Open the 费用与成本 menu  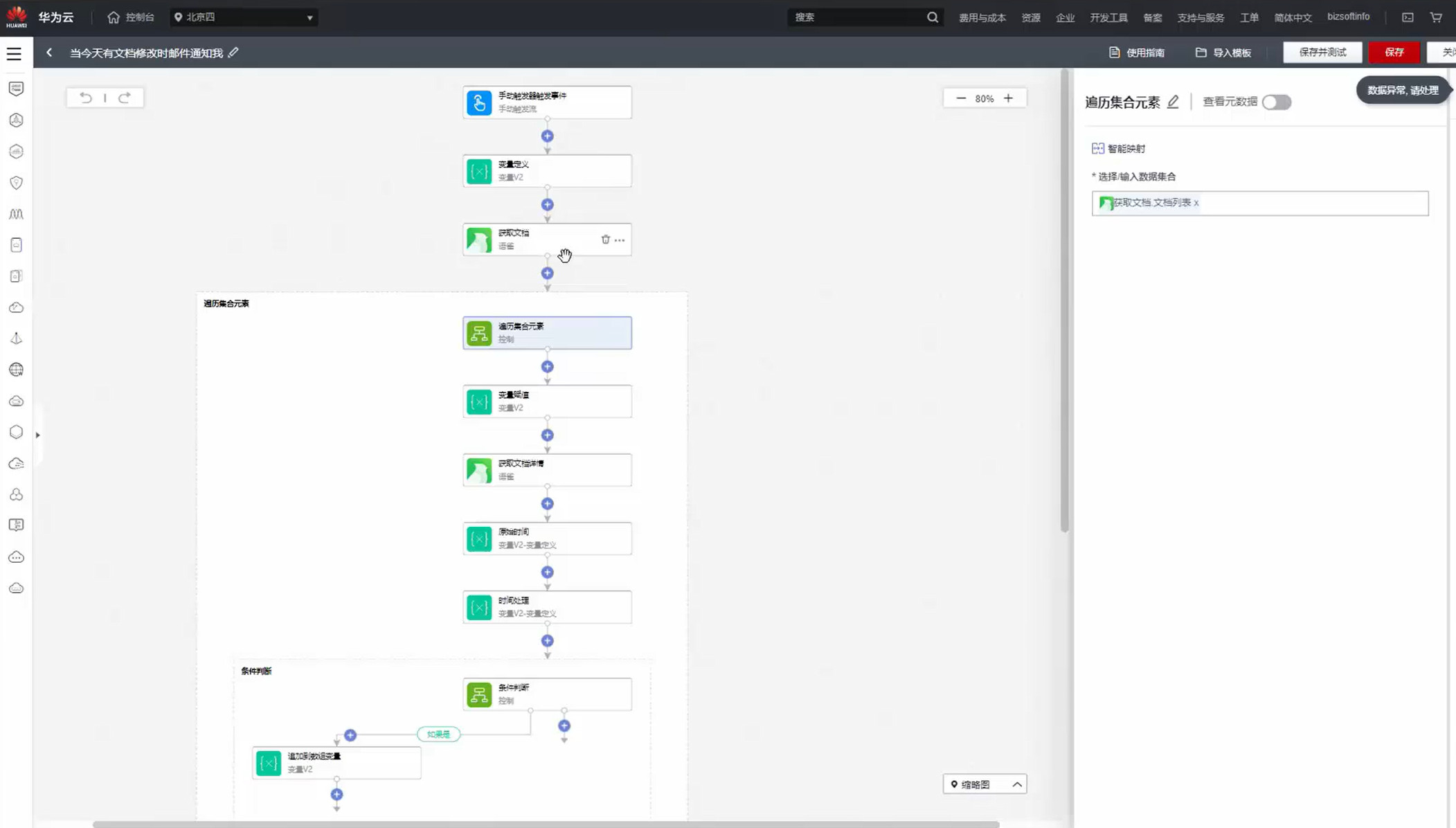click(x=981, y=18)
